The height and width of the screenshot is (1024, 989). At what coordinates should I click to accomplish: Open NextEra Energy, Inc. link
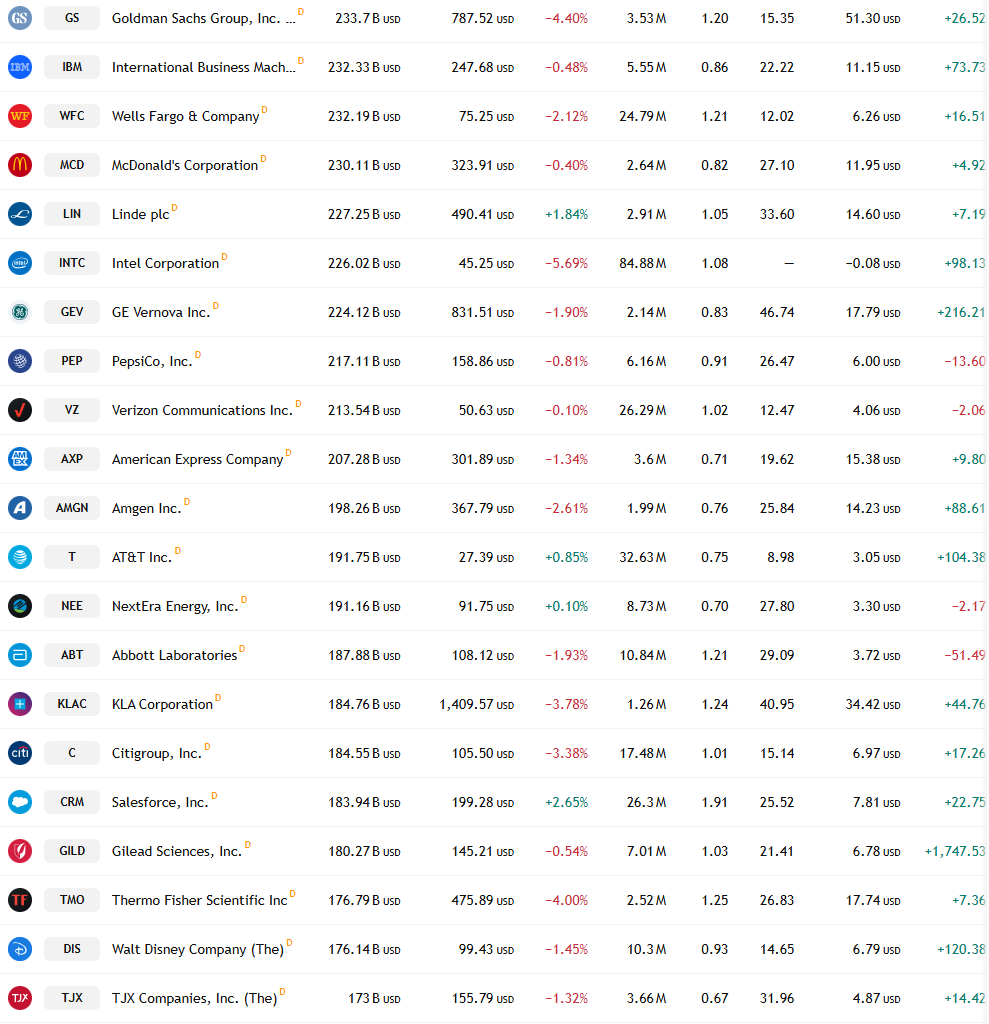[175, 606]
